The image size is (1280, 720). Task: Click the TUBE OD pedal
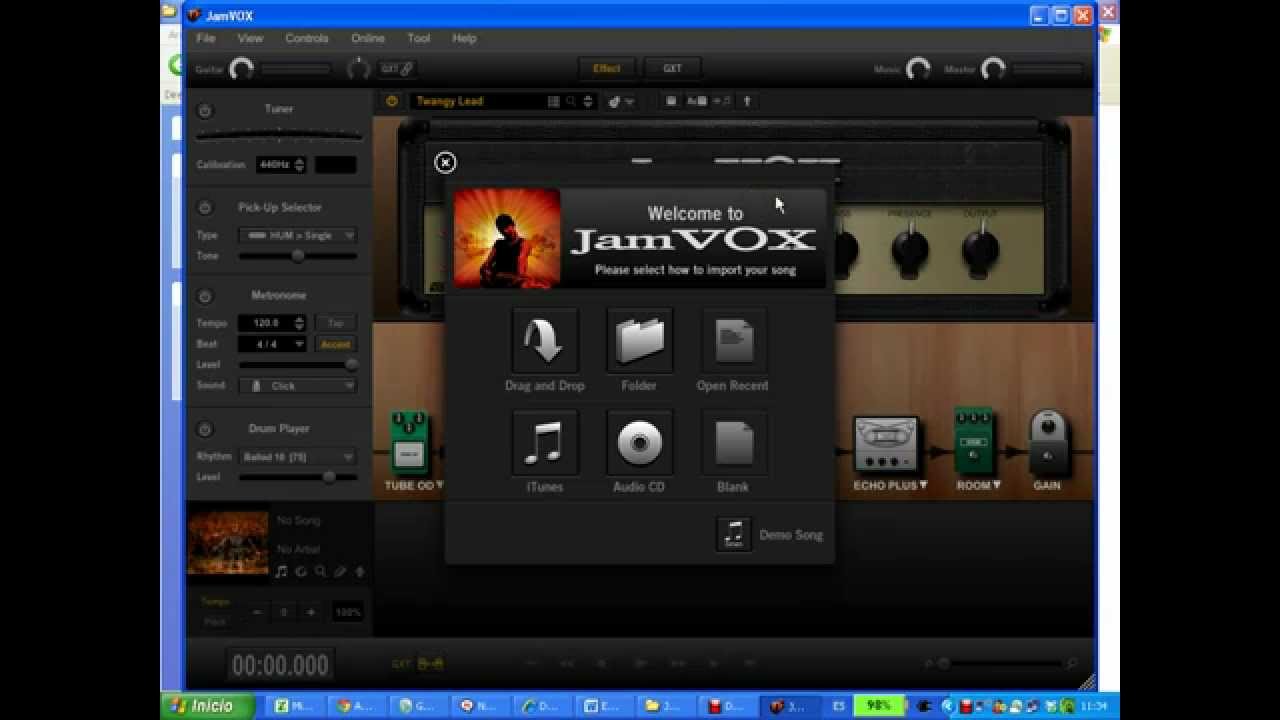[x=409, y=443]
